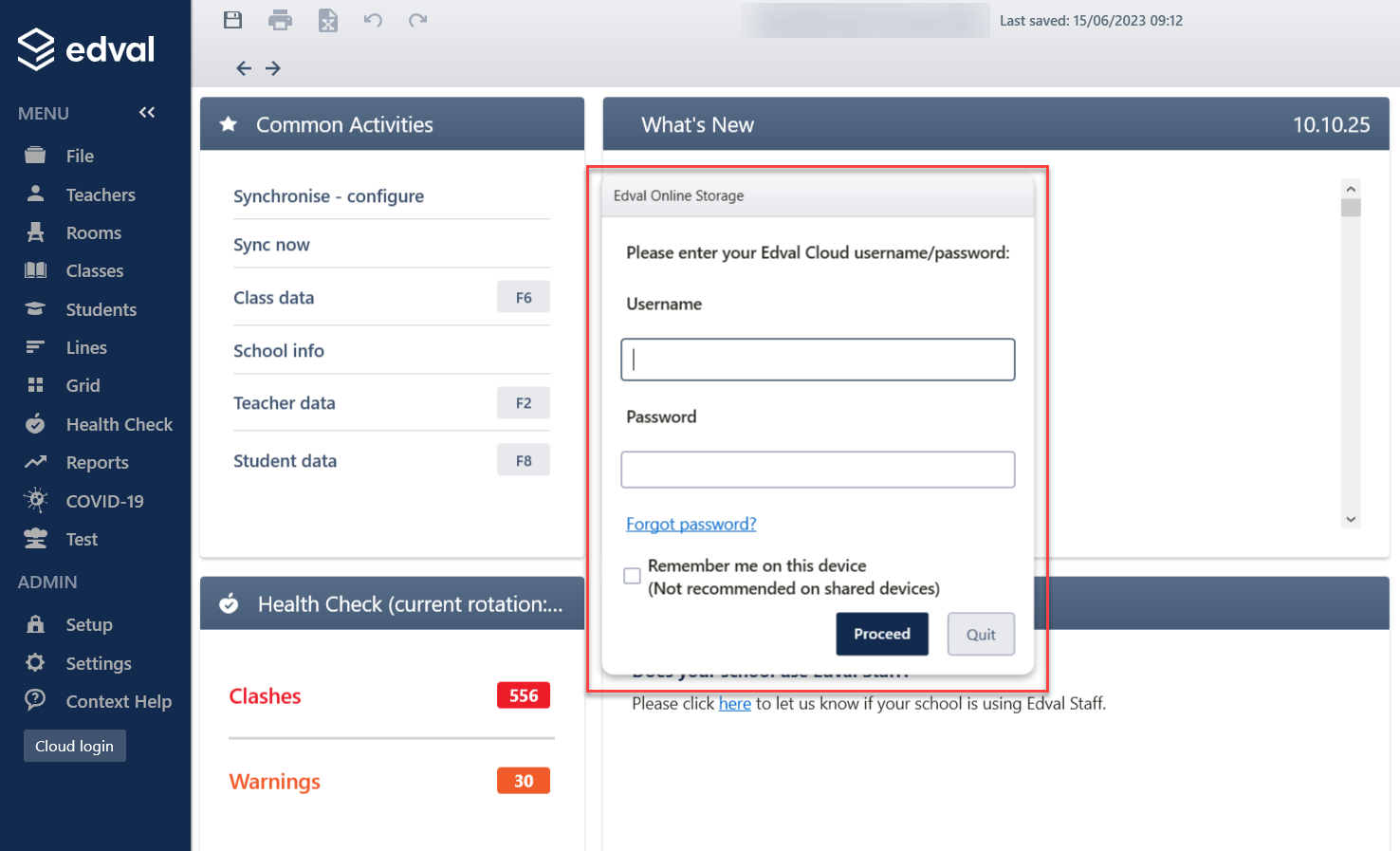Focus the Username input field
Image resolution: width=1400 pixels, height=851 pixels.
coord(818,360)
